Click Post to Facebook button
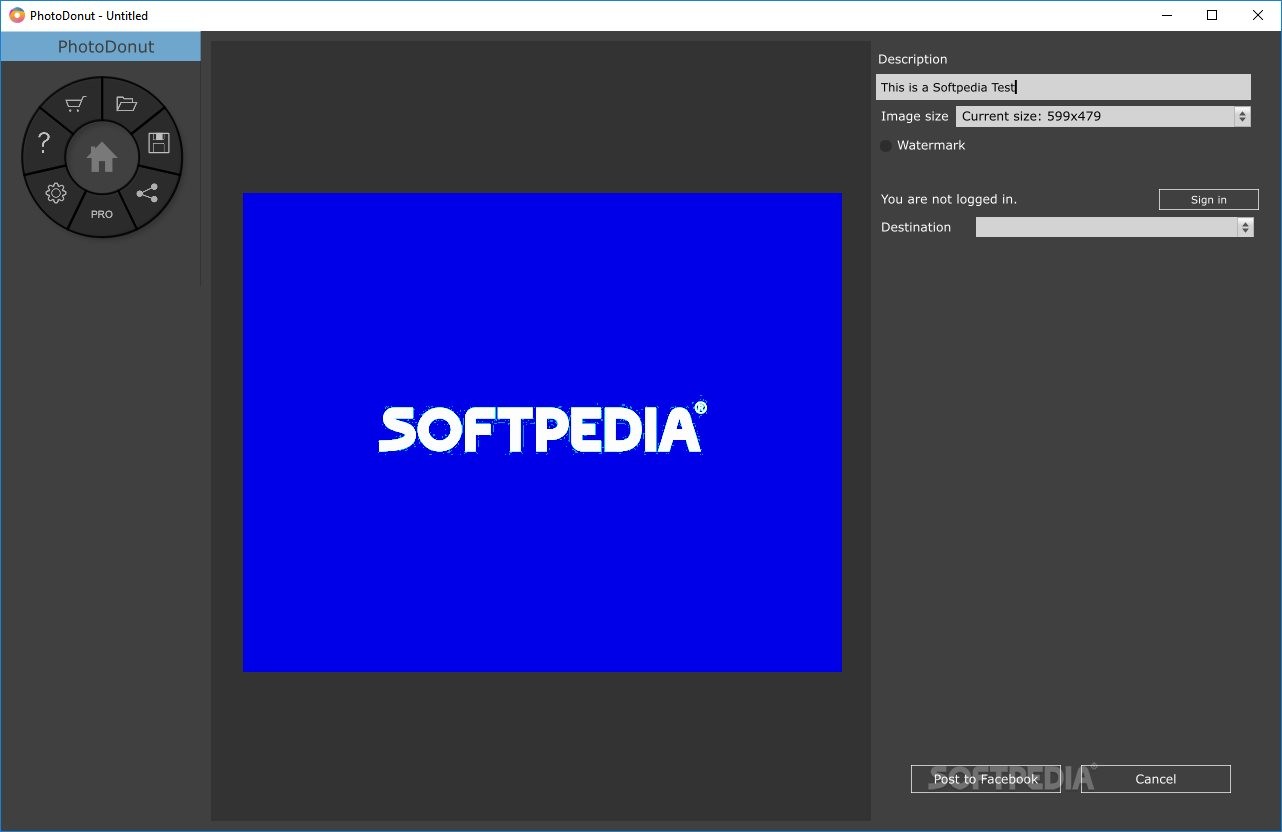 click(x=986, y=779)
